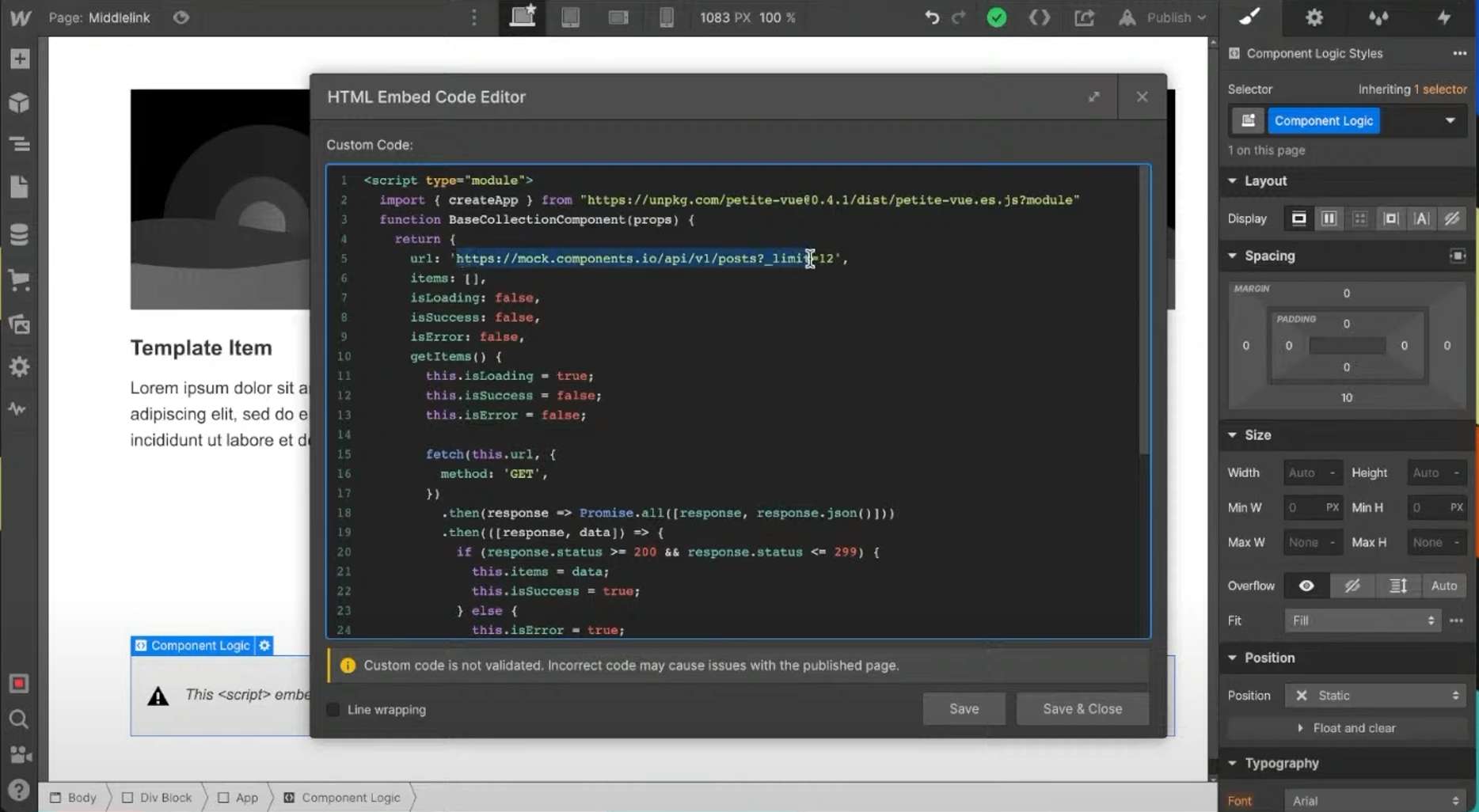Open the Pages panel
Screen dimensions: 1479x812
20,188
